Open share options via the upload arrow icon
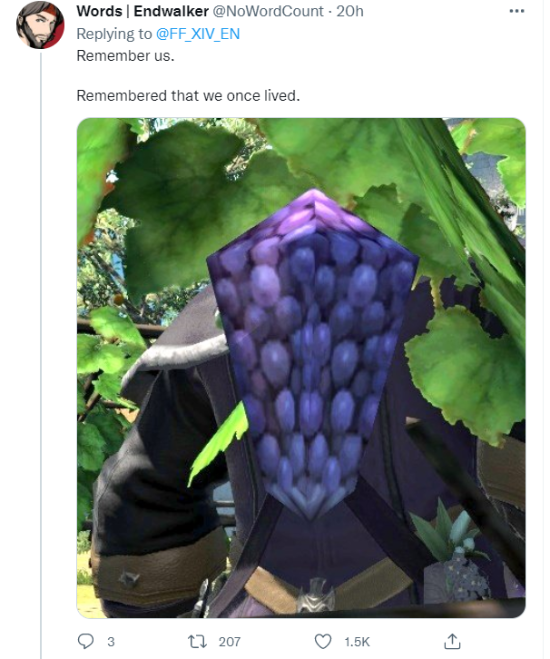 point(452,641)
